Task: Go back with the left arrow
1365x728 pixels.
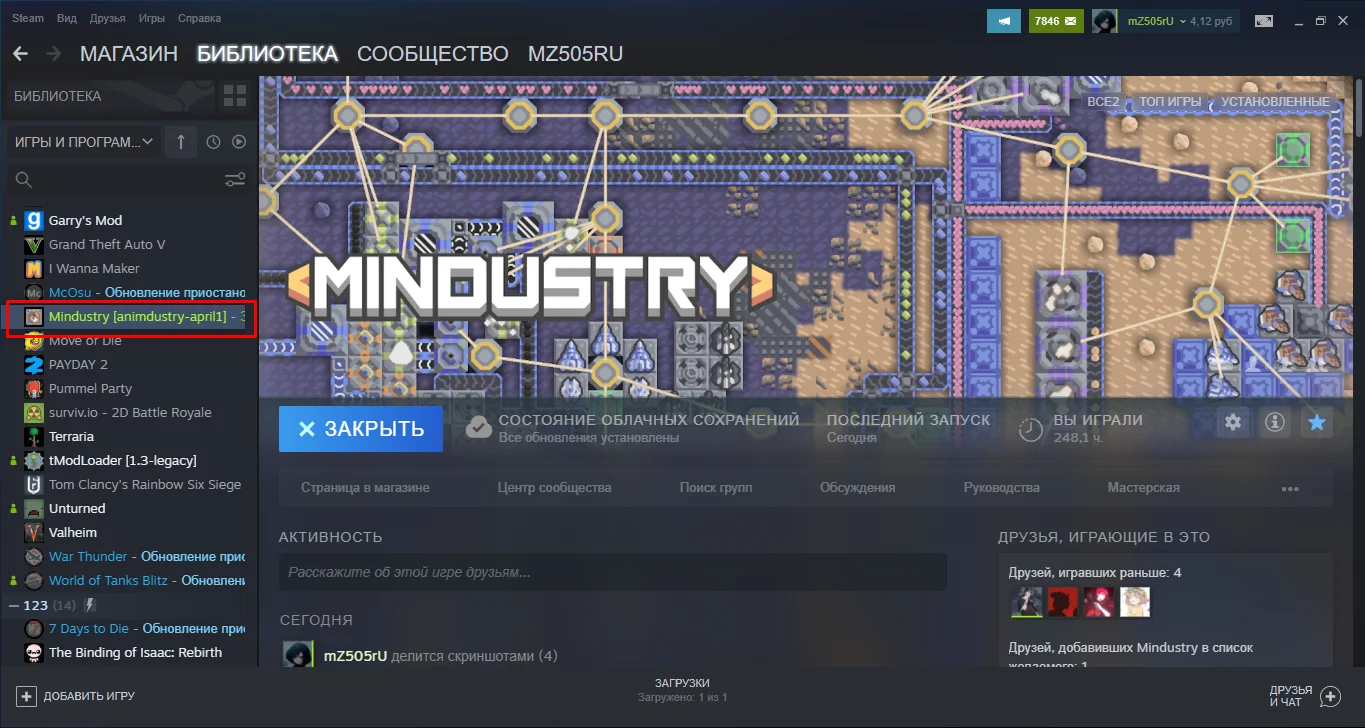Action: (21, 54)
